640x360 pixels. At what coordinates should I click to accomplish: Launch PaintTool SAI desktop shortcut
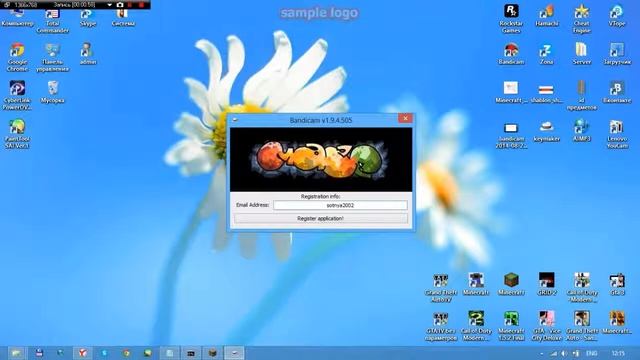click(x=17, y=134)
